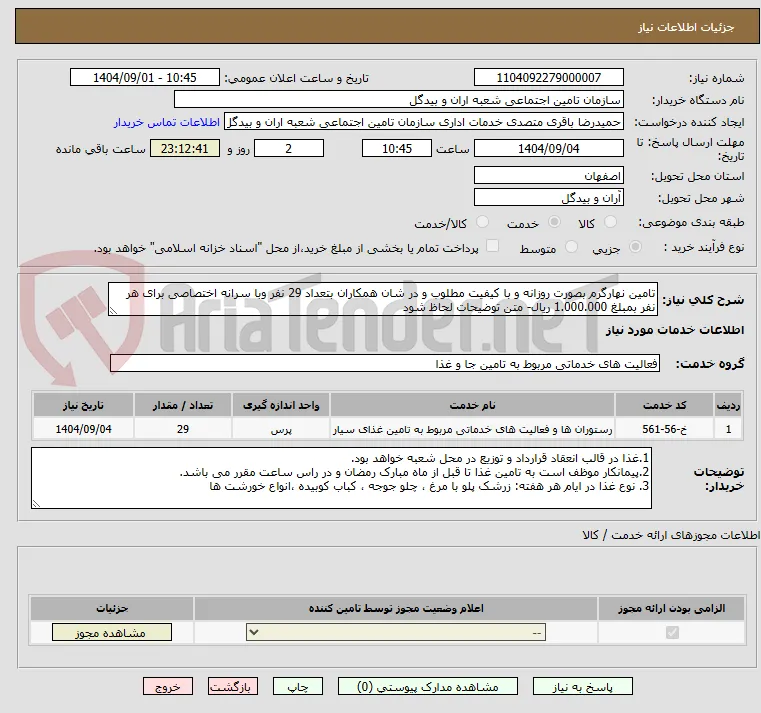Toggle the mandatory license checkbox
Viewport: 761px width, 713px height.
pyautogui.click(x=672, y=632)
